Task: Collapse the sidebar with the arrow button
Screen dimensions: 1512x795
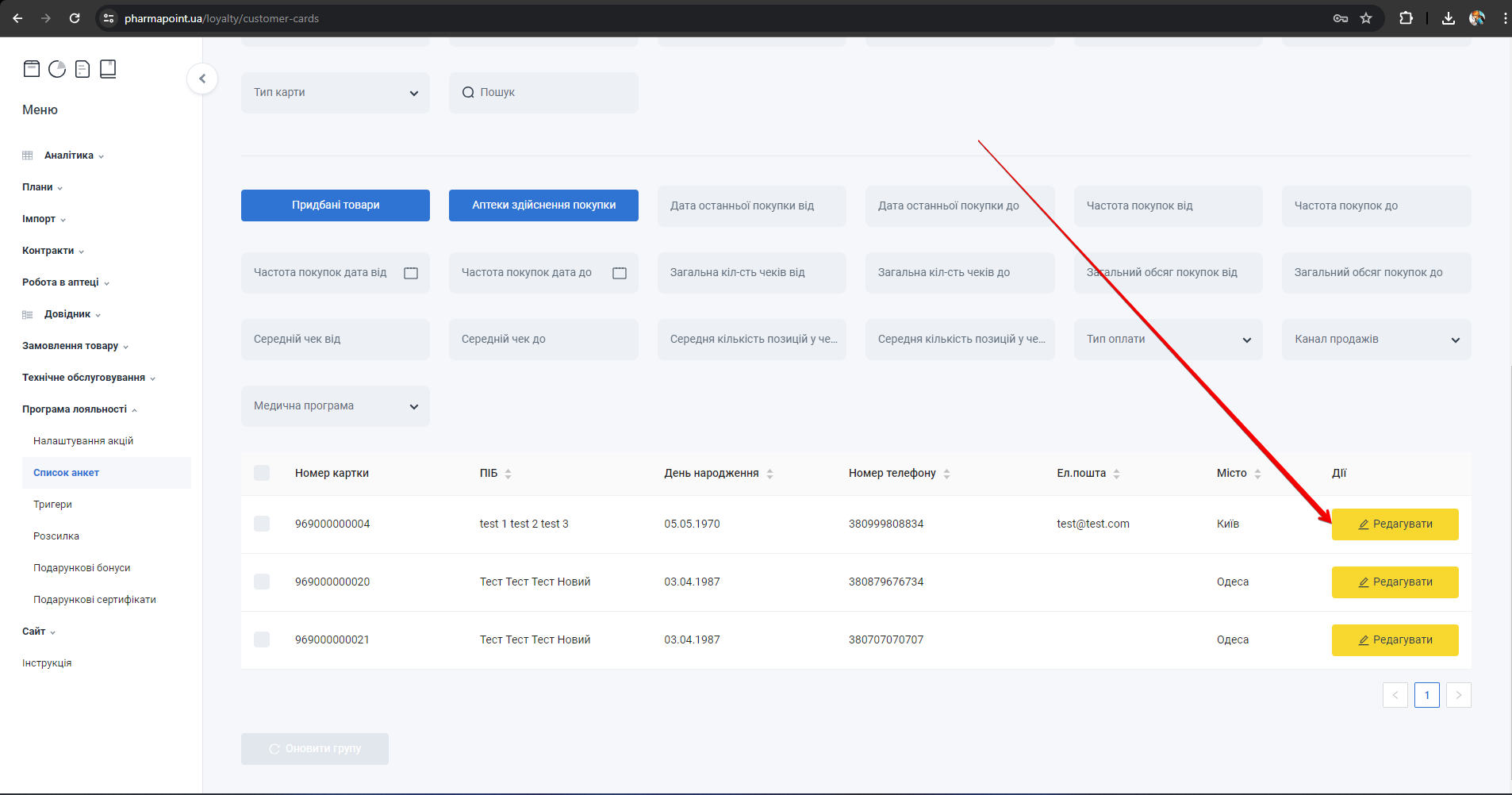Action: pyautogui.click(x=202, y=79)
